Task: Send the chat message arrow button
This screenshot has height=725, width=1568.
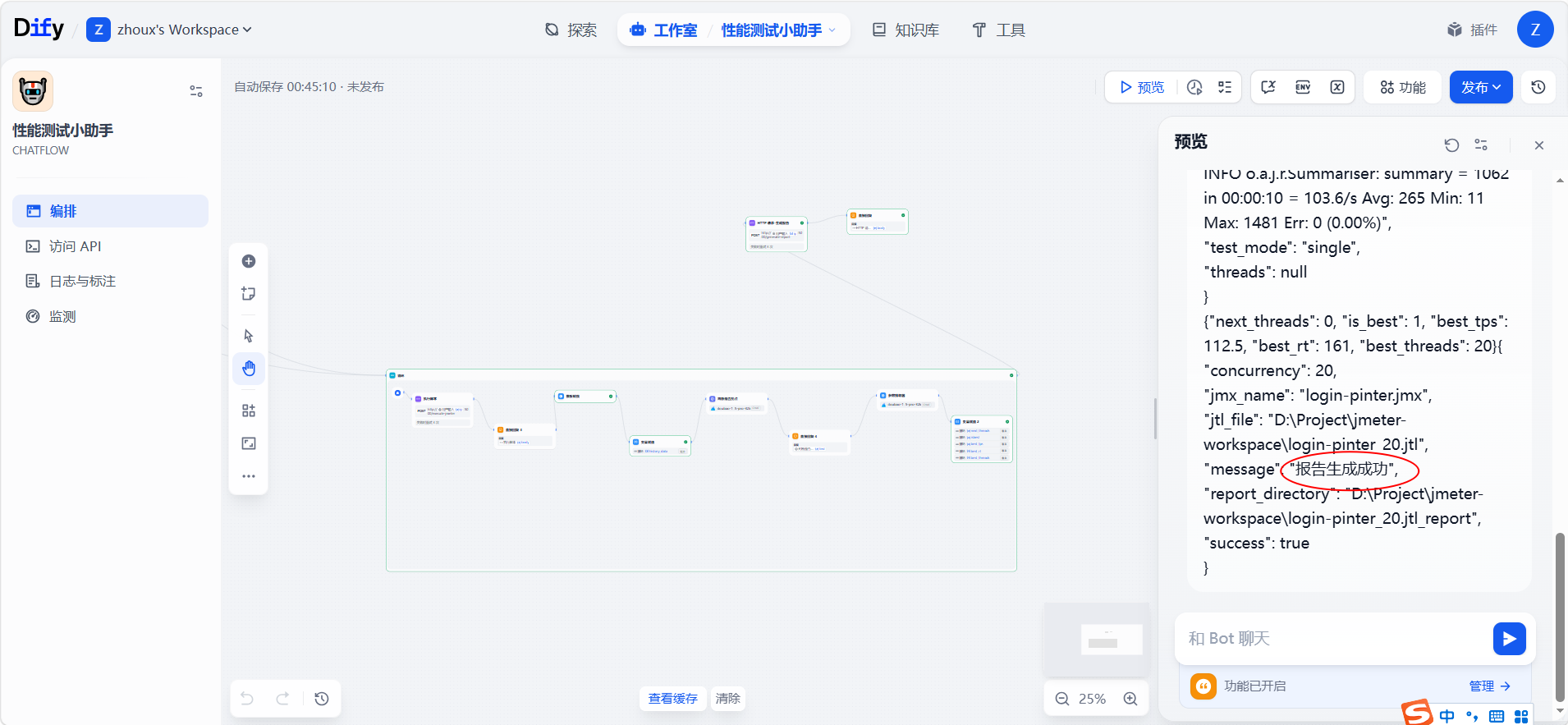Action: 1509,639
